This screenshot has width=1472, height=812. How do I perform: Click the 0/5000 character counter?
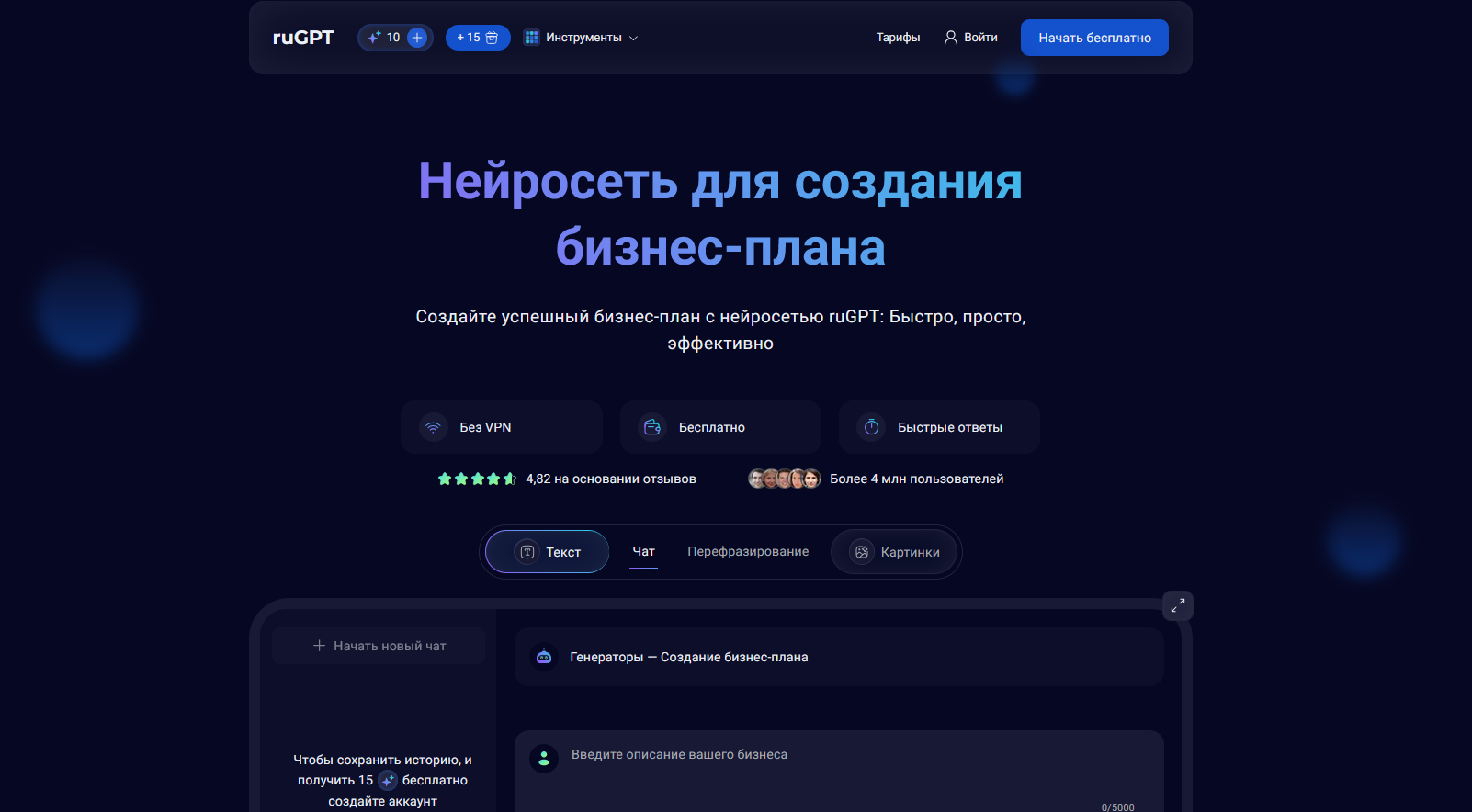pyautogui.click(x=1117, y=807)
